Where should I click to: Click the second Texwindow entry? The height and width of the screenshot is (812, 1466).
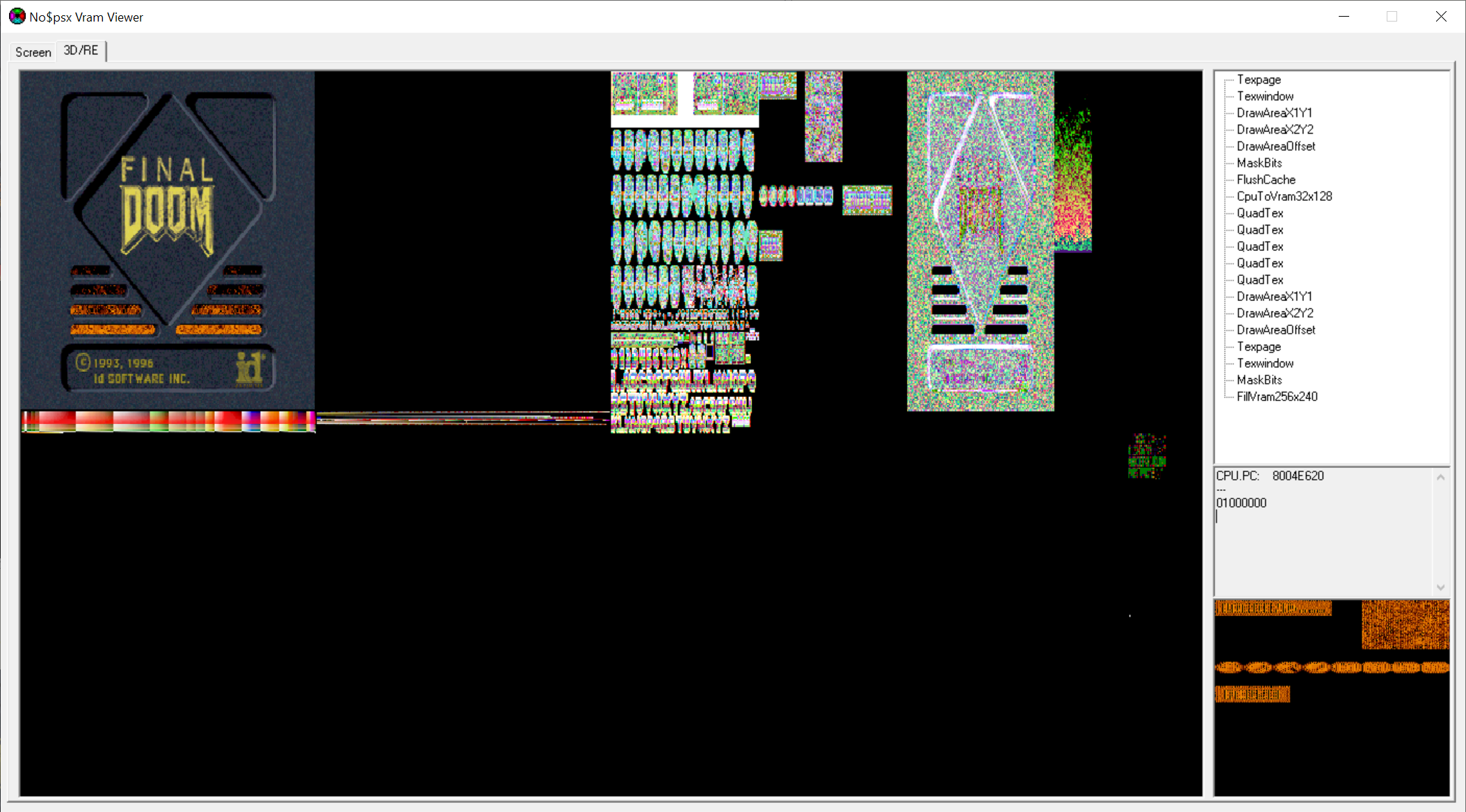click(1264, 363)
